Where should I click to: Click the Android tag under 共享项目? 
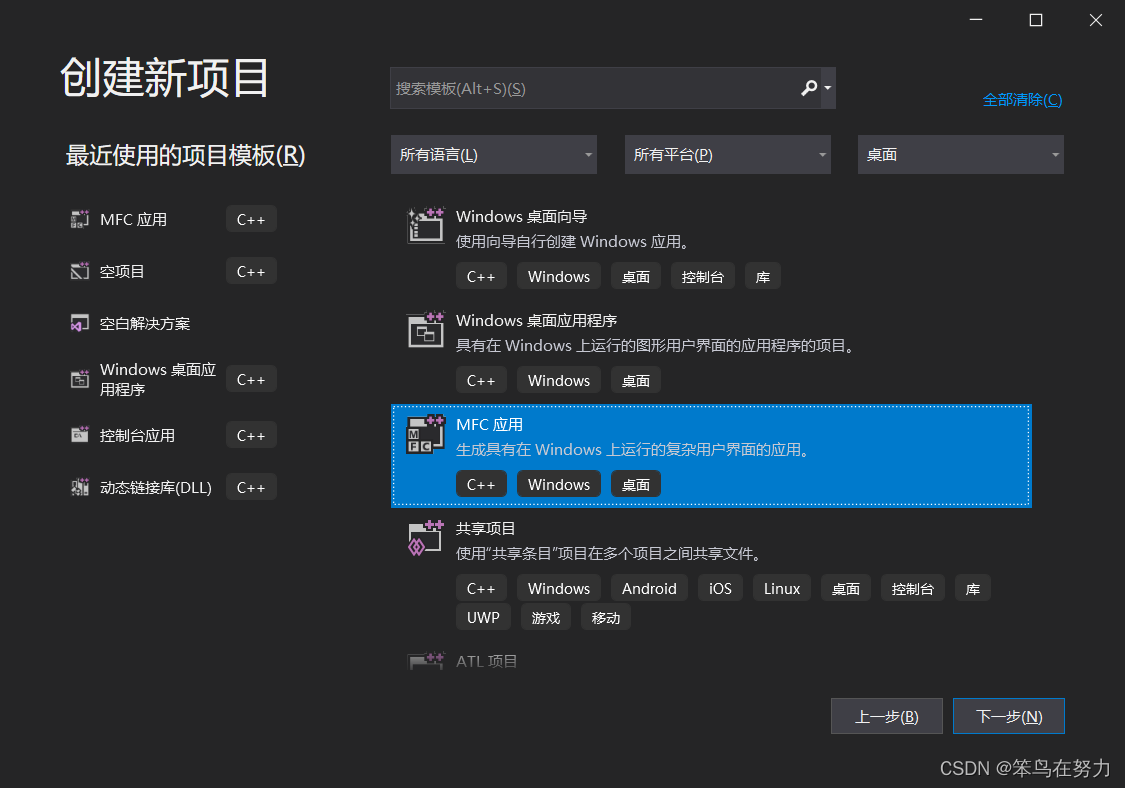tap(649, 588)
